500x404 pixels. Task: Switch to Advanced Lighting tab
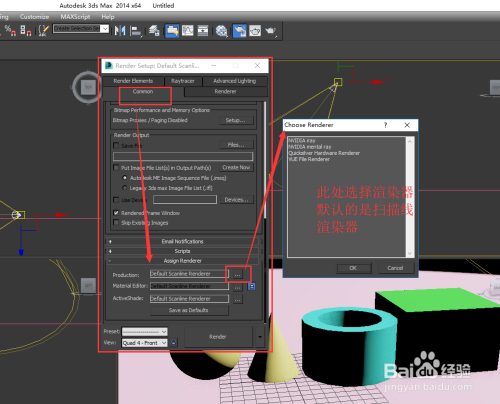tap(235, 81)
